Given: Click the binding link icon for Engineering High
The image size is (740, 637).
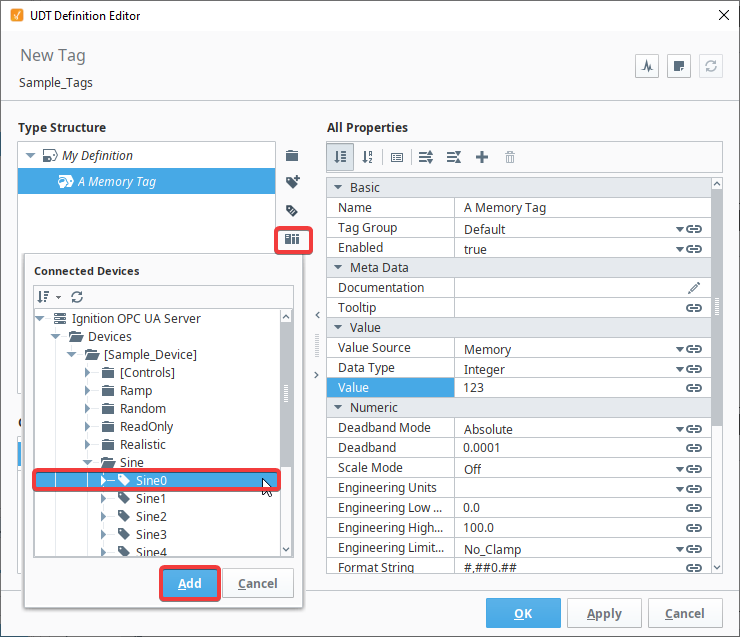Looking at the screenshot, I should [x=694, y=528].
